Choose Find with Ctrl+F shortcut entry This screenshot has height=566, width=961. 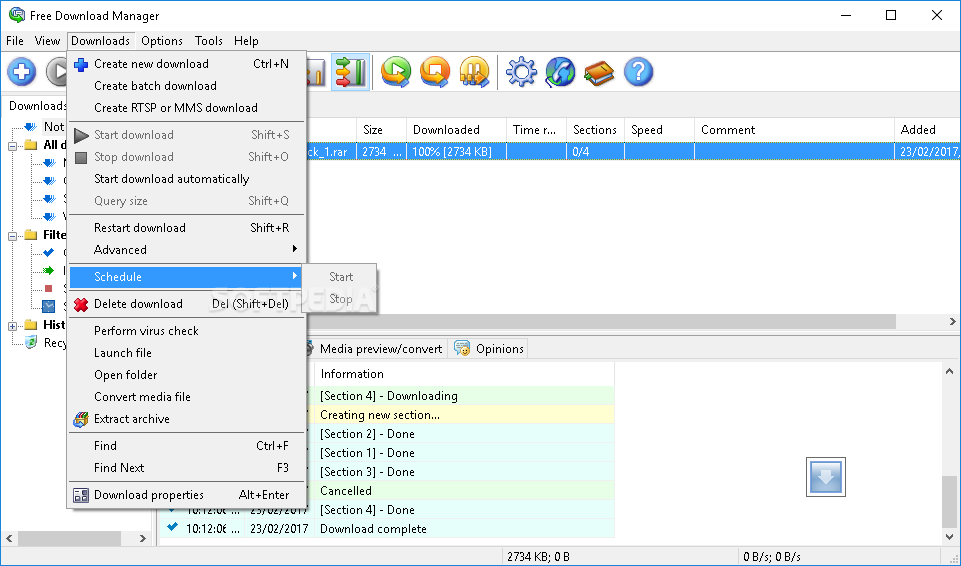187,446
